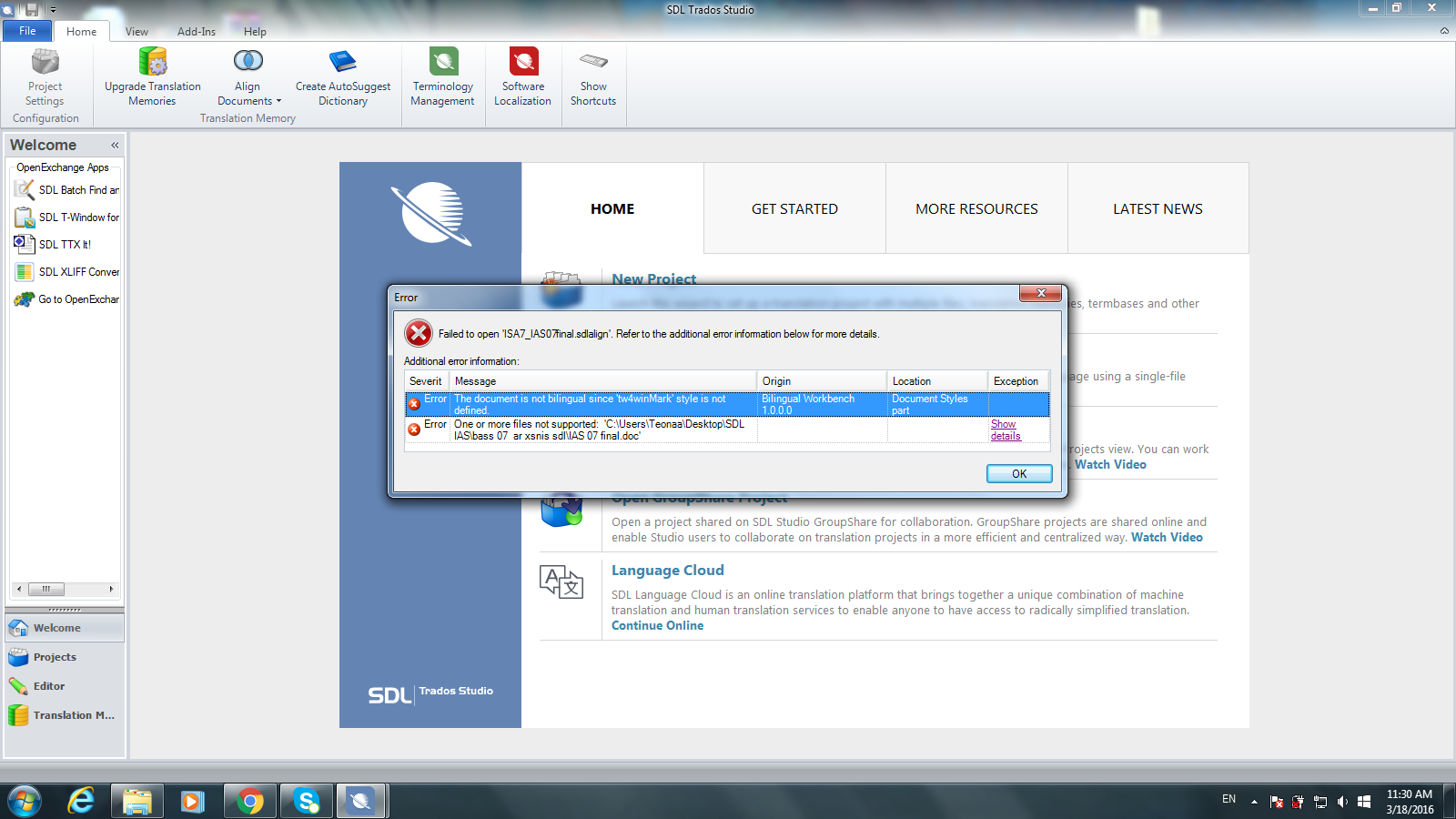Open Google Chrome from the taskbar
The image size is (1456, 819).
(250, 802)
